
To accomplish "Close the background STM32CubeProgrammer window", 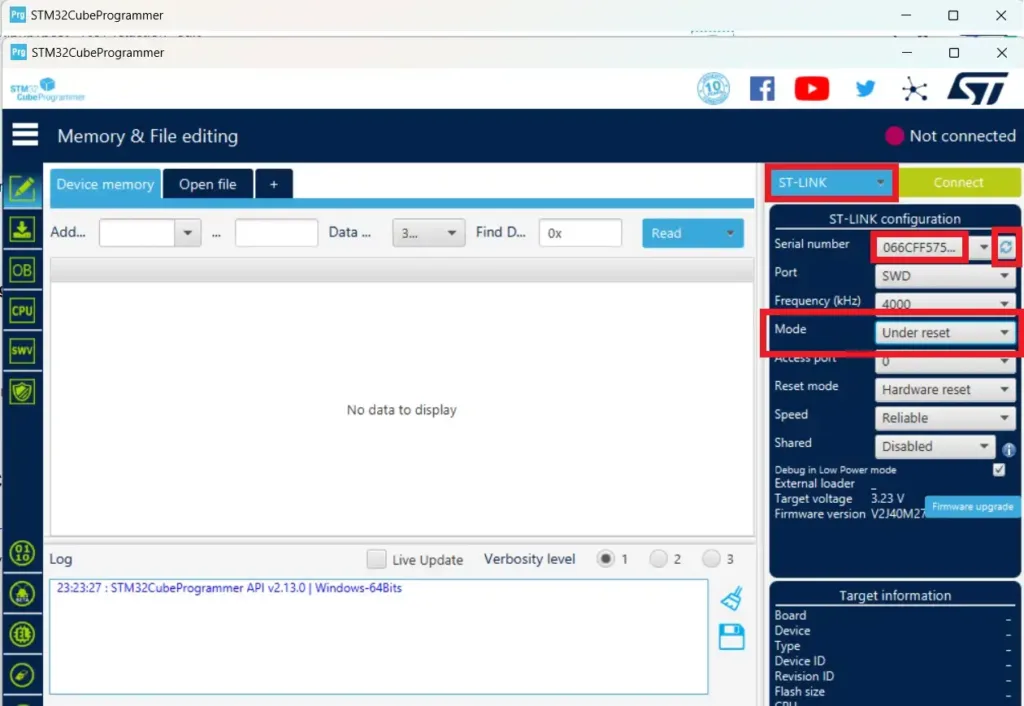I will click(x=1000, y=15).
